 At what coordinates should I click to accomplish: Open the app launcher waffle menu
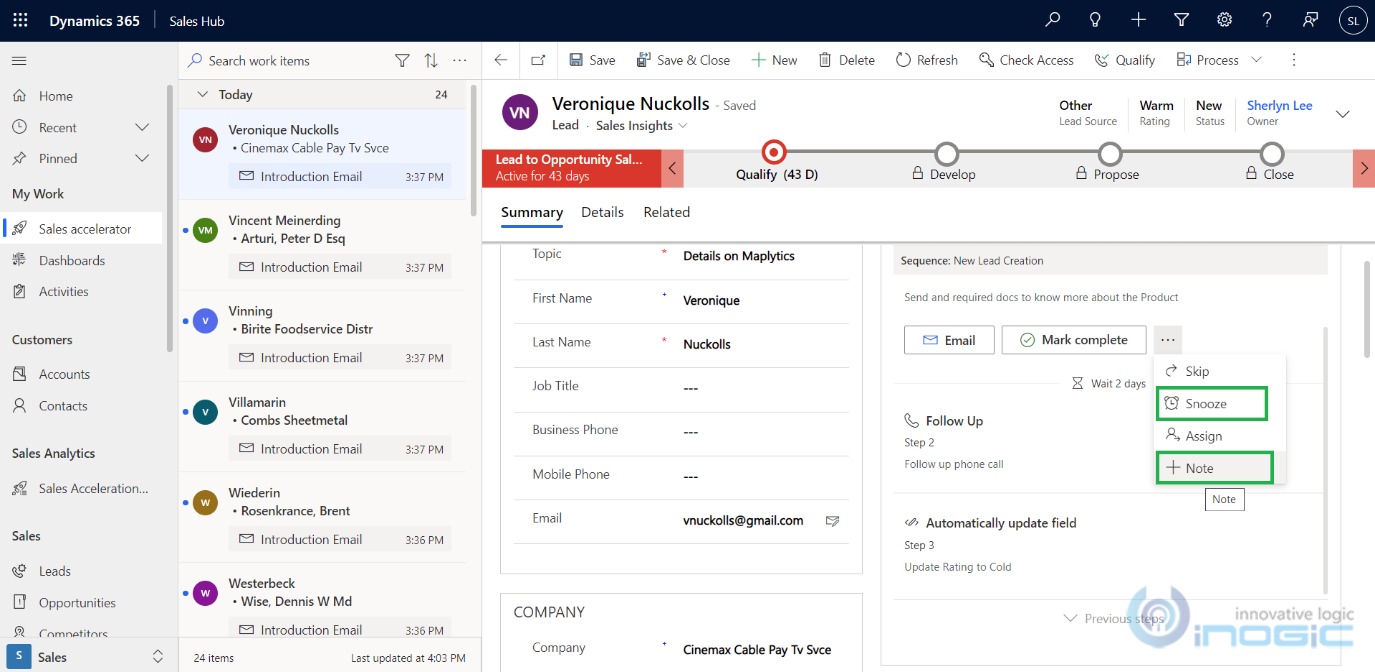click(20, 20)
